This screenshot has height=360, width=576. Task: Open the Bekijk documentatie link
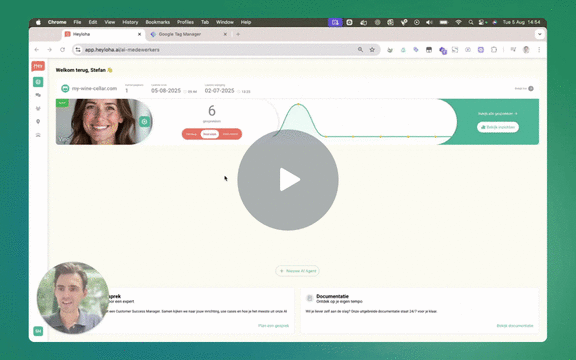[x=515, y=326]
